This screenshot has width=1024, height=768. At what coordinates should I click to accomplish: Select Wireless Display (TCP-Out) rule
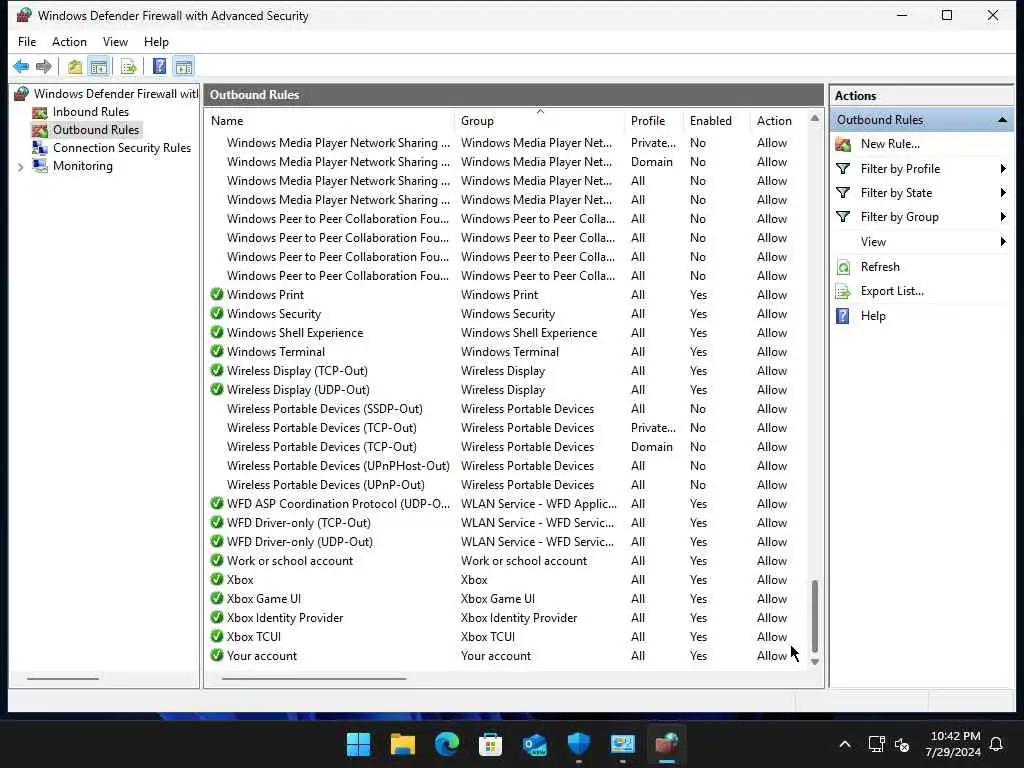(x=507, y=371)
